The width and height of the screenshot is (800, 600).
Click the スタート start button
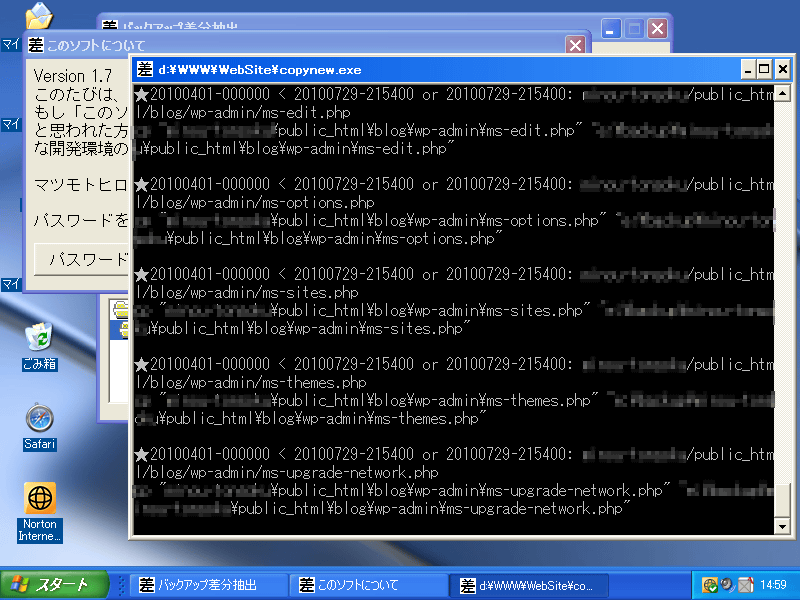[55, 585]
